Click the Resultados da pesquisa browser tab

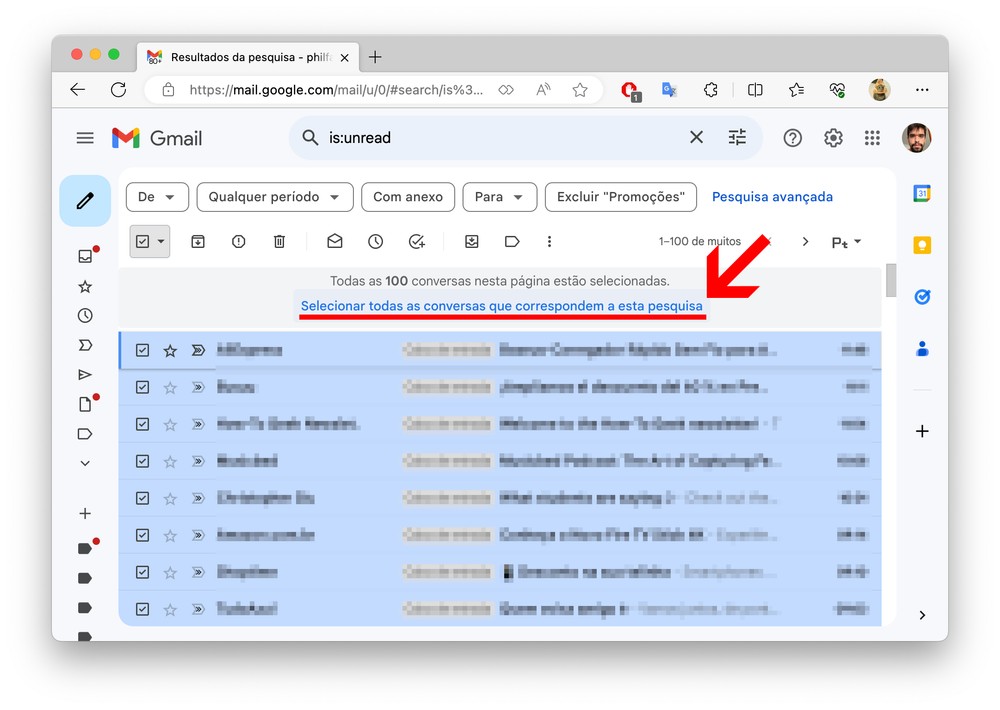248,57
